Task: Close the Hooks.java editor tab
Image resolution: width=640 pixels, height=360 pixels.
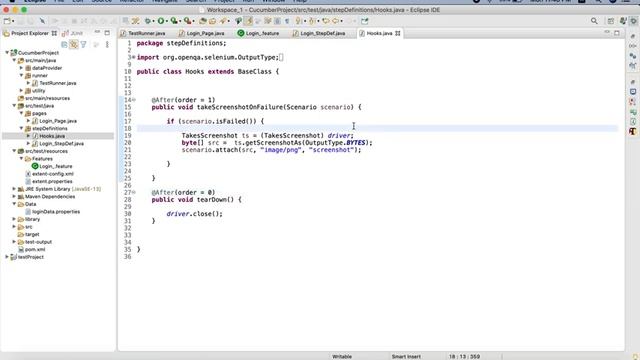Action: (398, 33)
